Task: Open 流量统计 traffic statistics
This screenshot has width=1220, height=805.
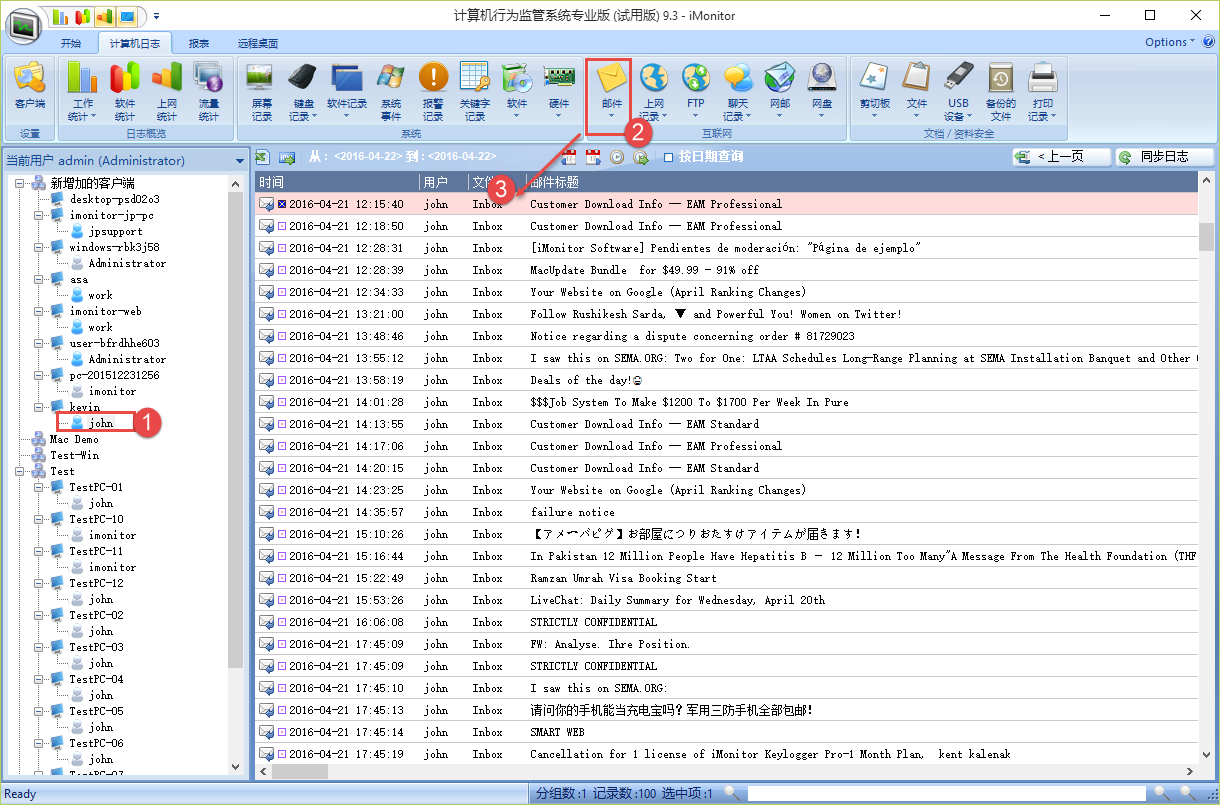Action: tap(208, 91)
